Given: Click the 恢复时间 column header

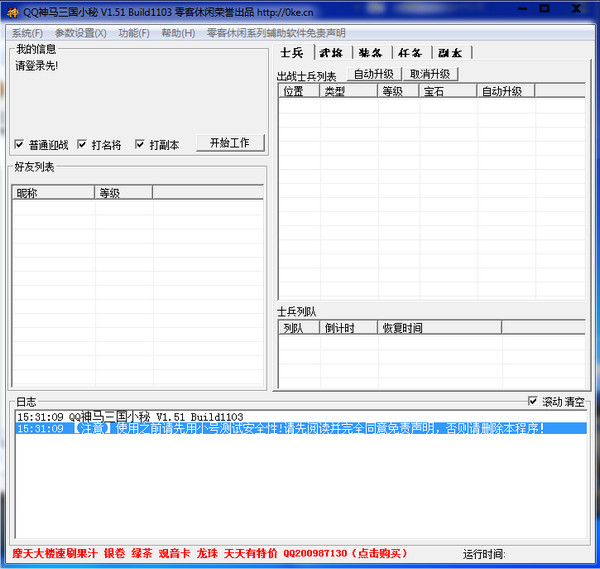Looking at the screenshot, I should (x=440, y=328).
